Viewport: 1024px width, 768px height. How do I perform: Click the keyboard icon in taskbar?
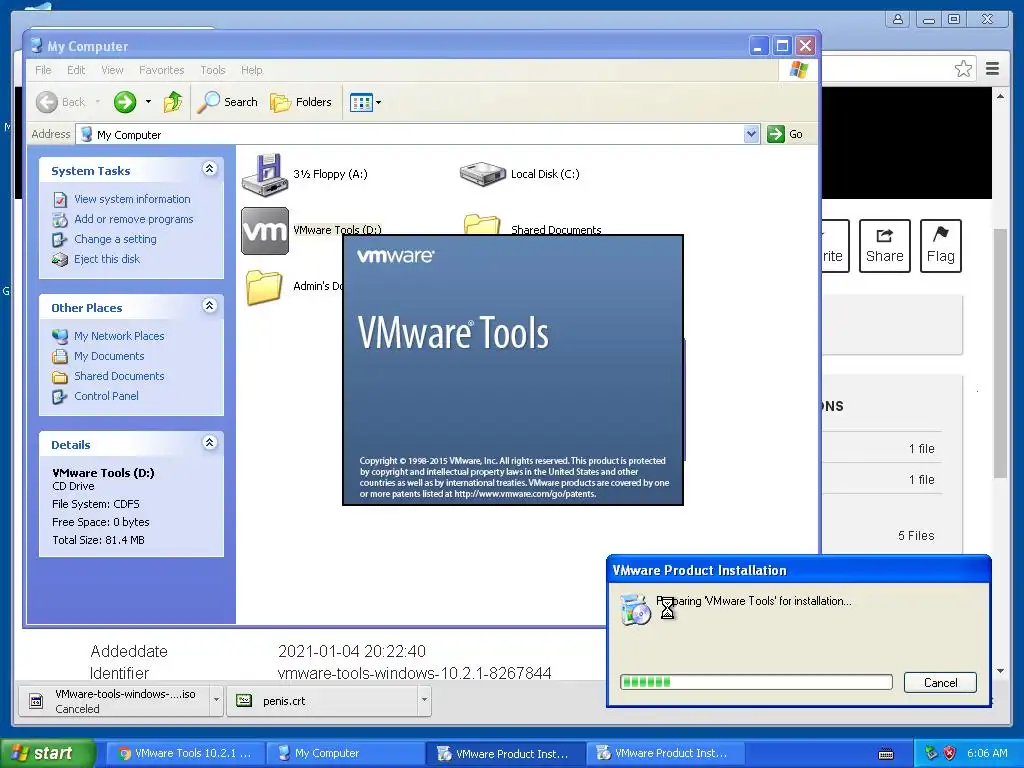pyautogui.click(x=886, y=754)
